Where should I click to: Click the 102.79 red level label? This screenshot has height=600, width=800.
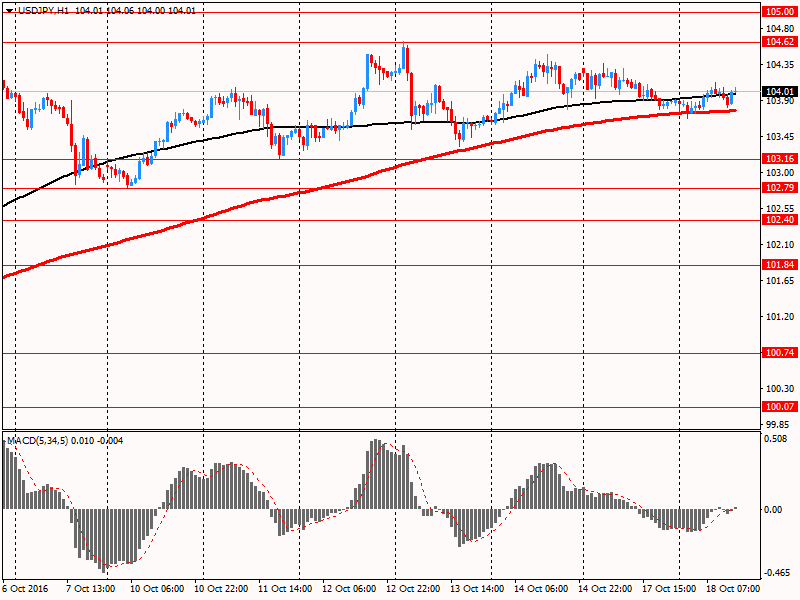pos(780,188)
